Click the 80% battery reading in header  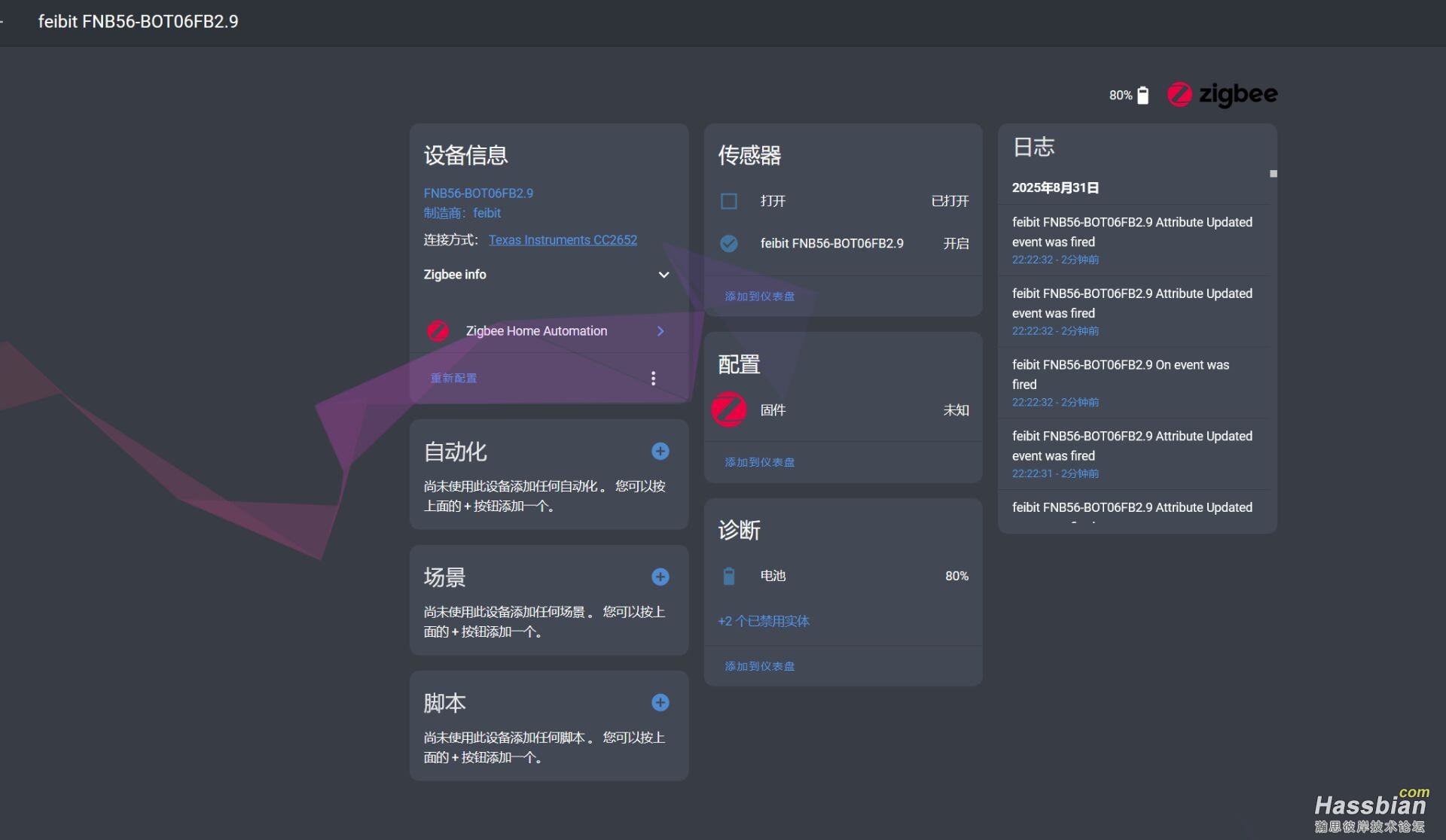(x=1120, y=95)
